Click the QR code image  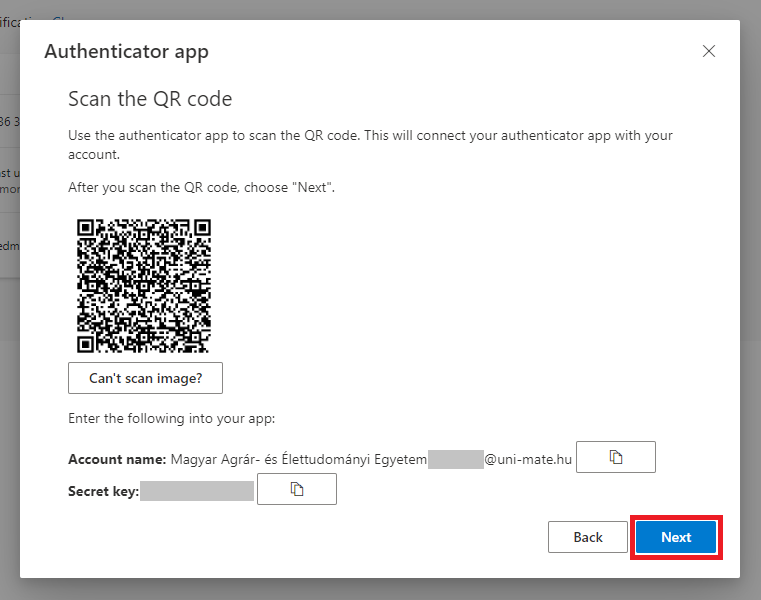[144, 286]
